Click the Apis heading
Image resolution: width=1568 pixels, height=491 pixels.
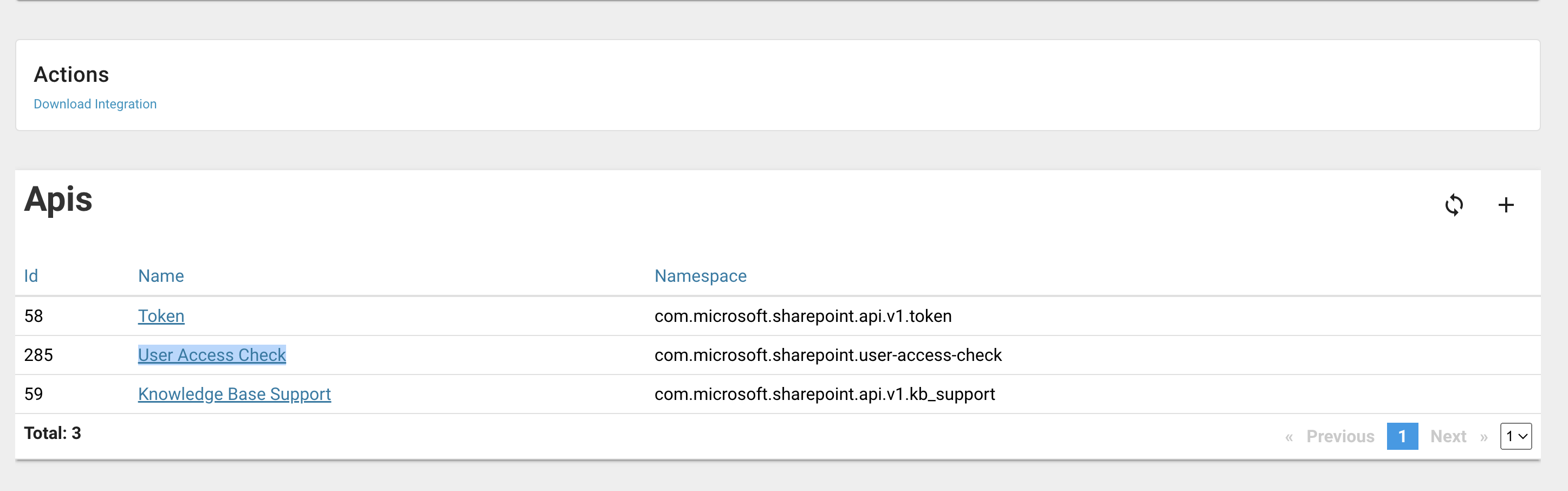point(59,200)
